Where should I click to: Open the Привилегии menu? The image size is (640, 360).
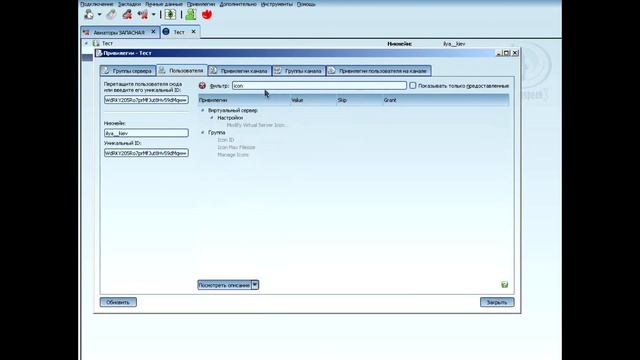[201, 4]
